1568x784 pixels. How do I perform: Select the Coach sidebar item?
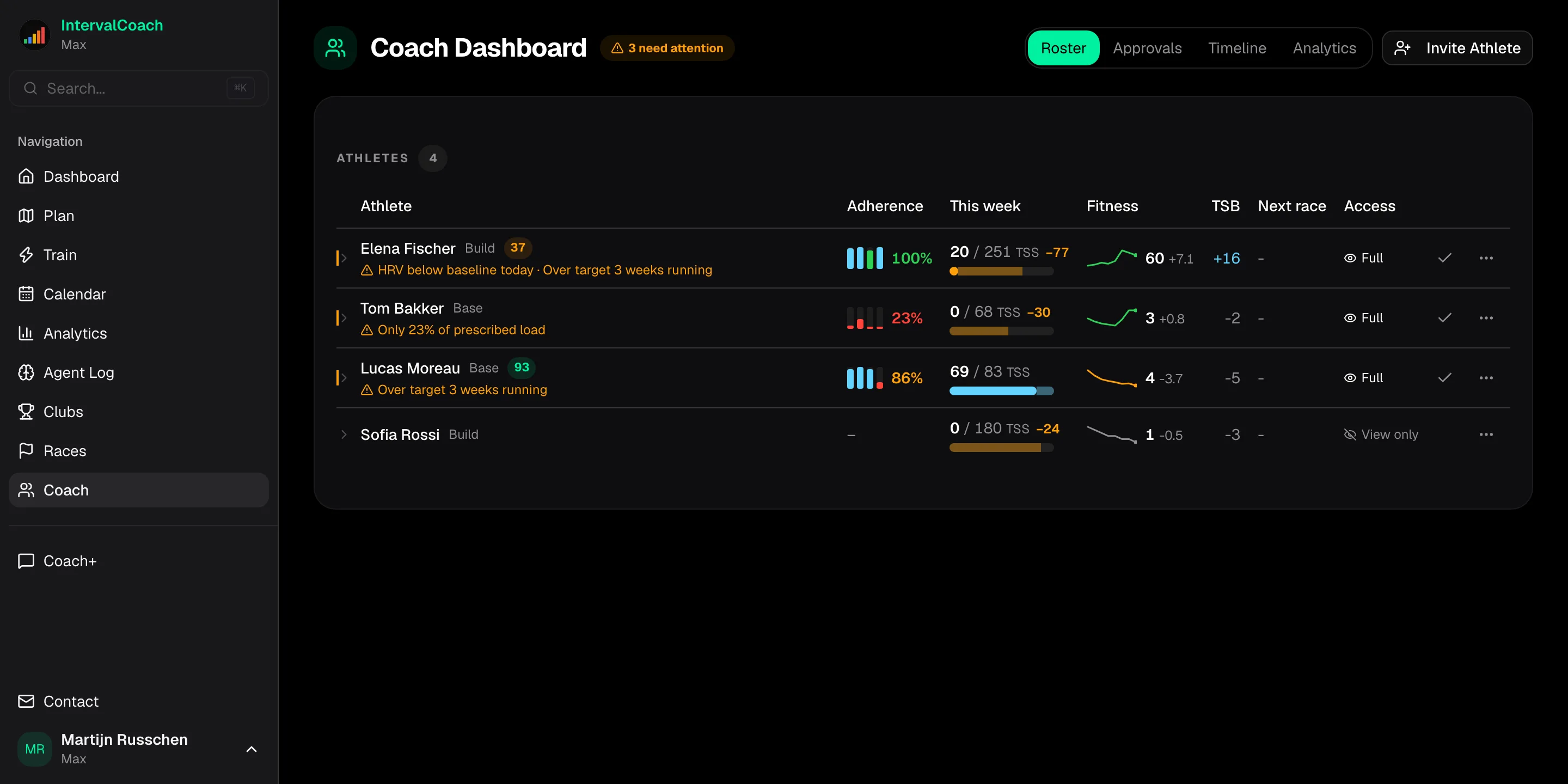[138, 490]
